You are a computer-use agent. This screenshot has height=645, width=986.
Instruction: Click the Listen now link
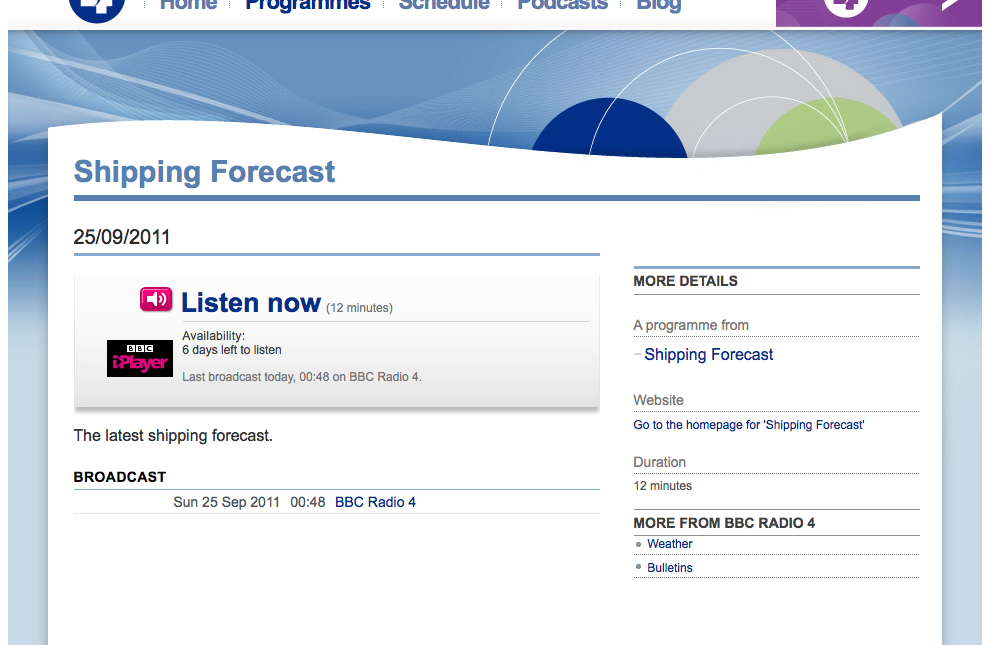pos(251,302)
